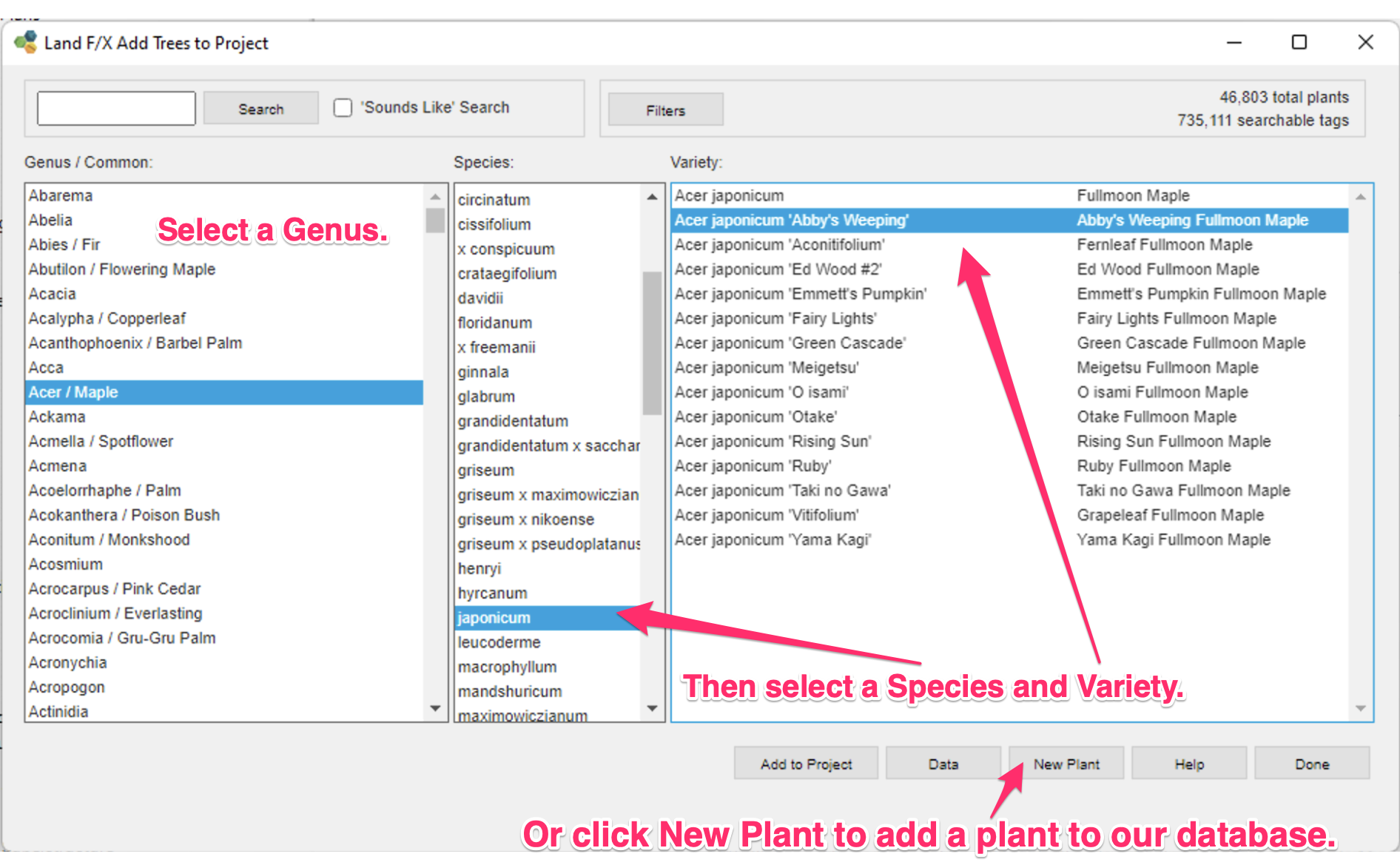Click up arrow of Species list scrollbar
This screenshot has height=865, width=1400.
point(652,197)
